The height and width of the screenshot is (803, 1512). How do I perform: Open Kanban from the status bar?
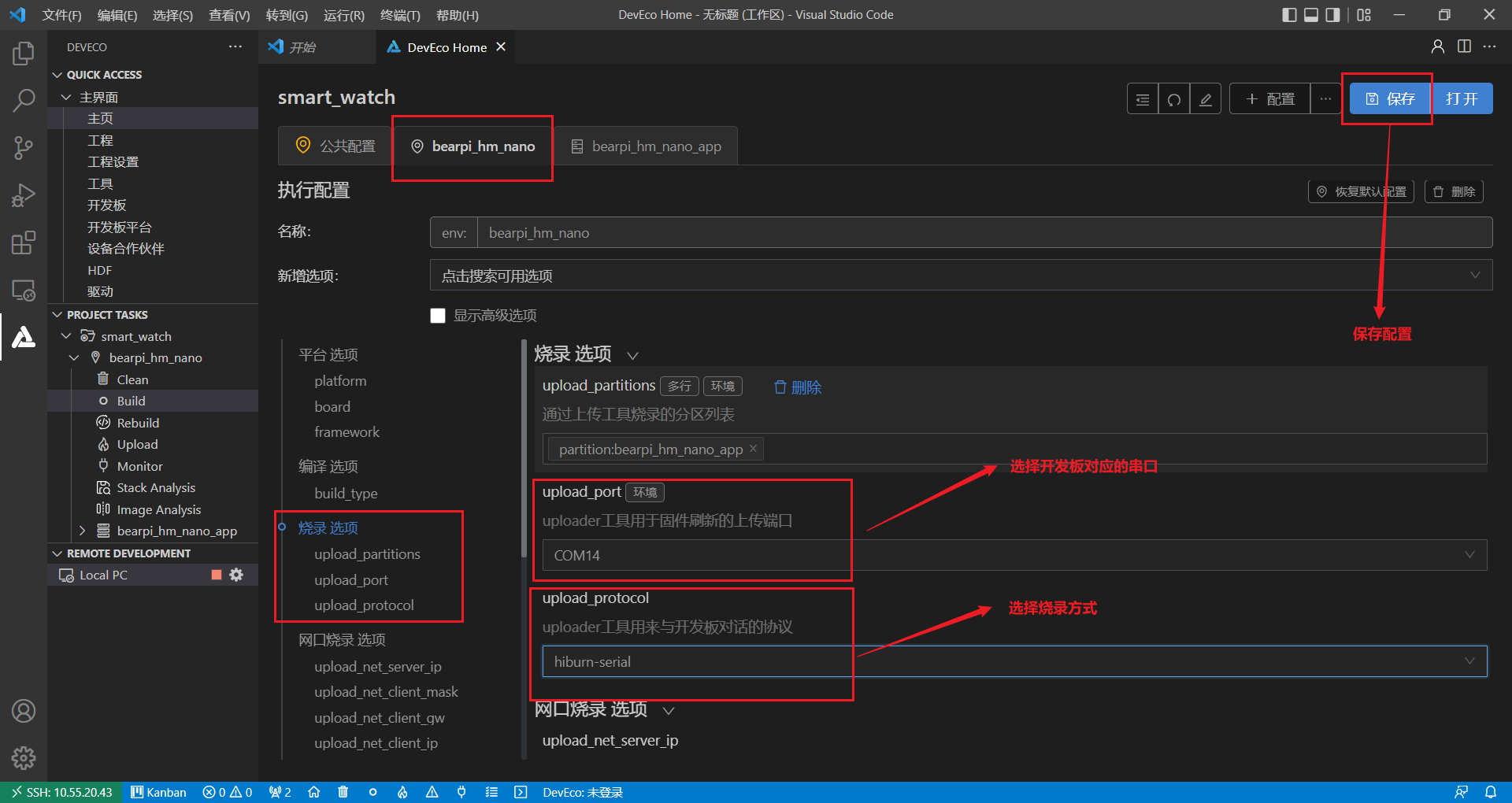(158, 792)
